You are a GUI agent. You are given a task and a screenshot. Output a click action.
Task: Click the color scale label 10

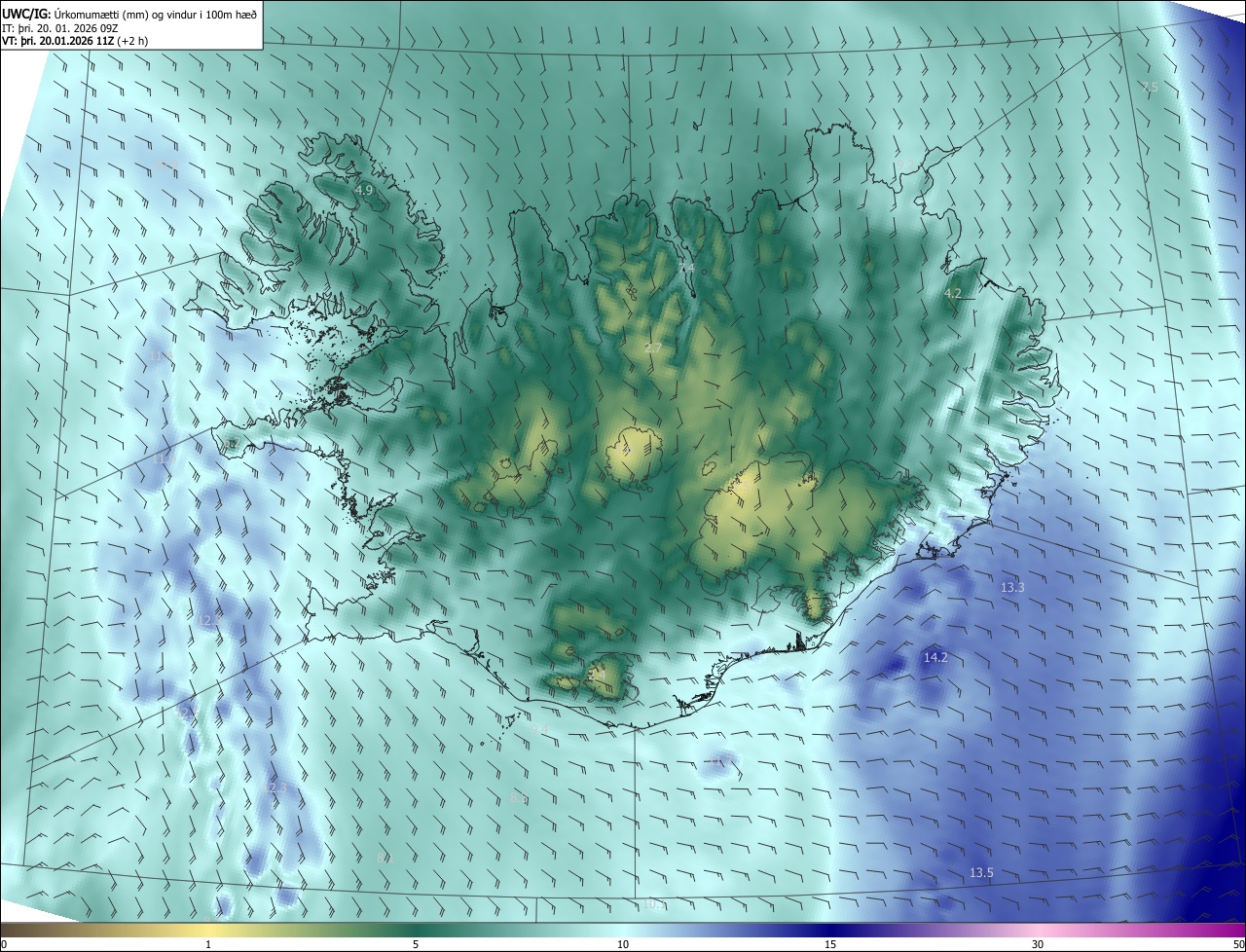click(x=623, y=945)
